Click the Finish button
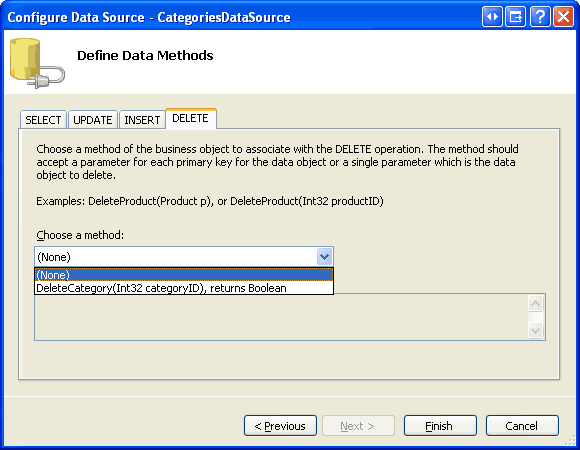Screen dimensions: 580x450 click(x=440, y=426)
